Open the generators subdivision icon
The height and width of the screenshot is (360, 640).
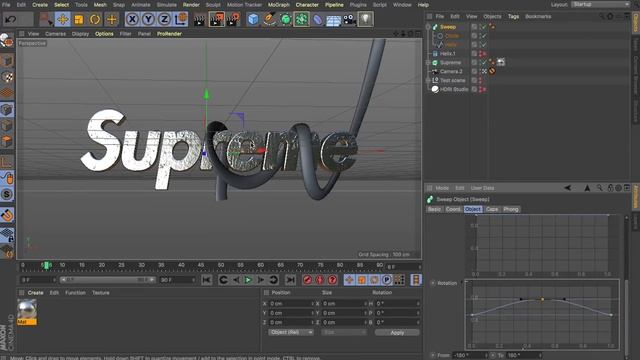tap(286, 19)
